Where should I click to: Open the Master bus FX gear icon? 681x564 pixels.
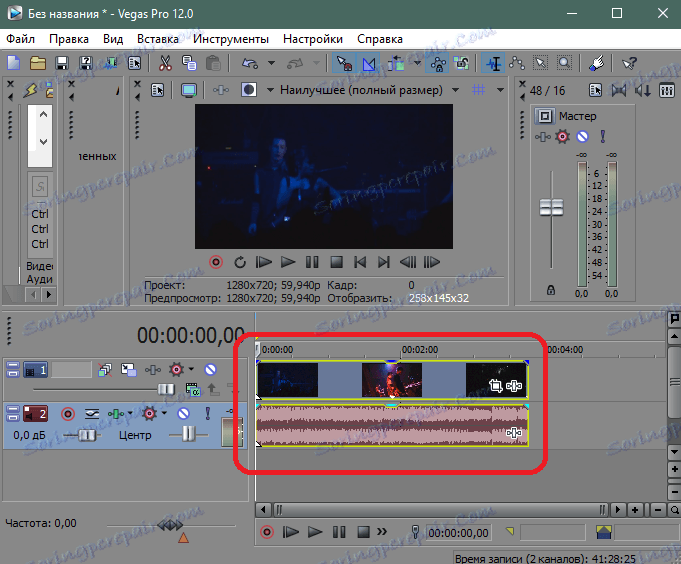(x=562, y=137)
